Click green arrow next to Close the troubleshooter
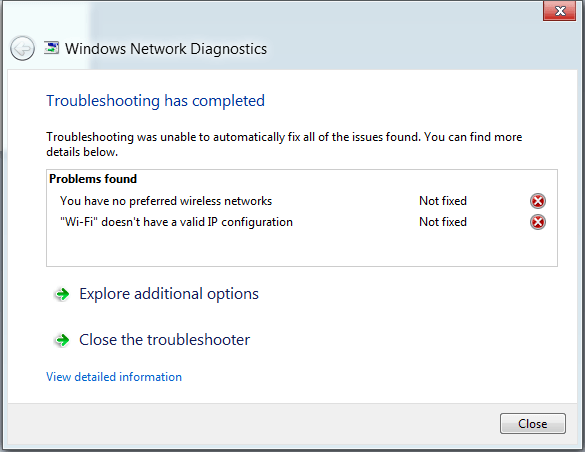This screenshot has height=452, width=585. [62, 340]
